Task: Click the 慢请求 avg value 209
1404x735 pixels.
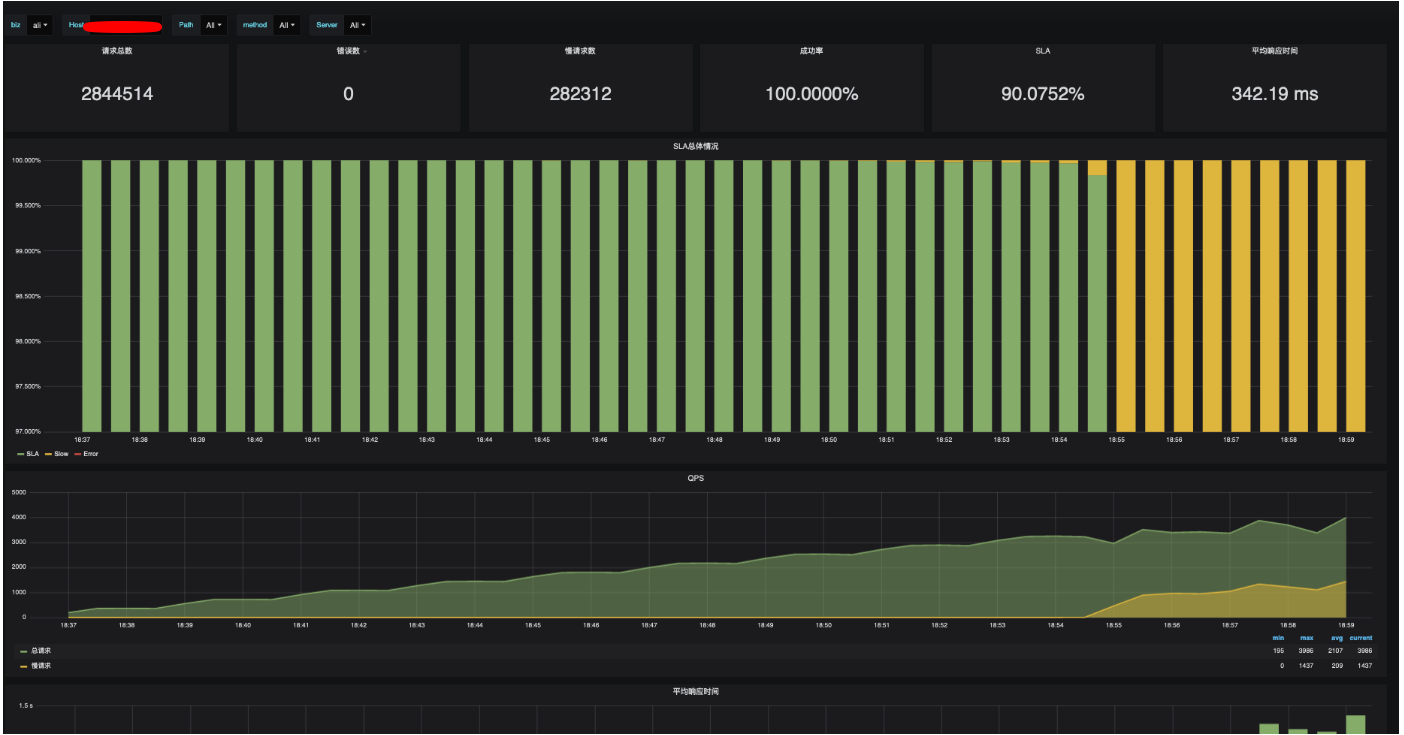Action: [1337, 665]
